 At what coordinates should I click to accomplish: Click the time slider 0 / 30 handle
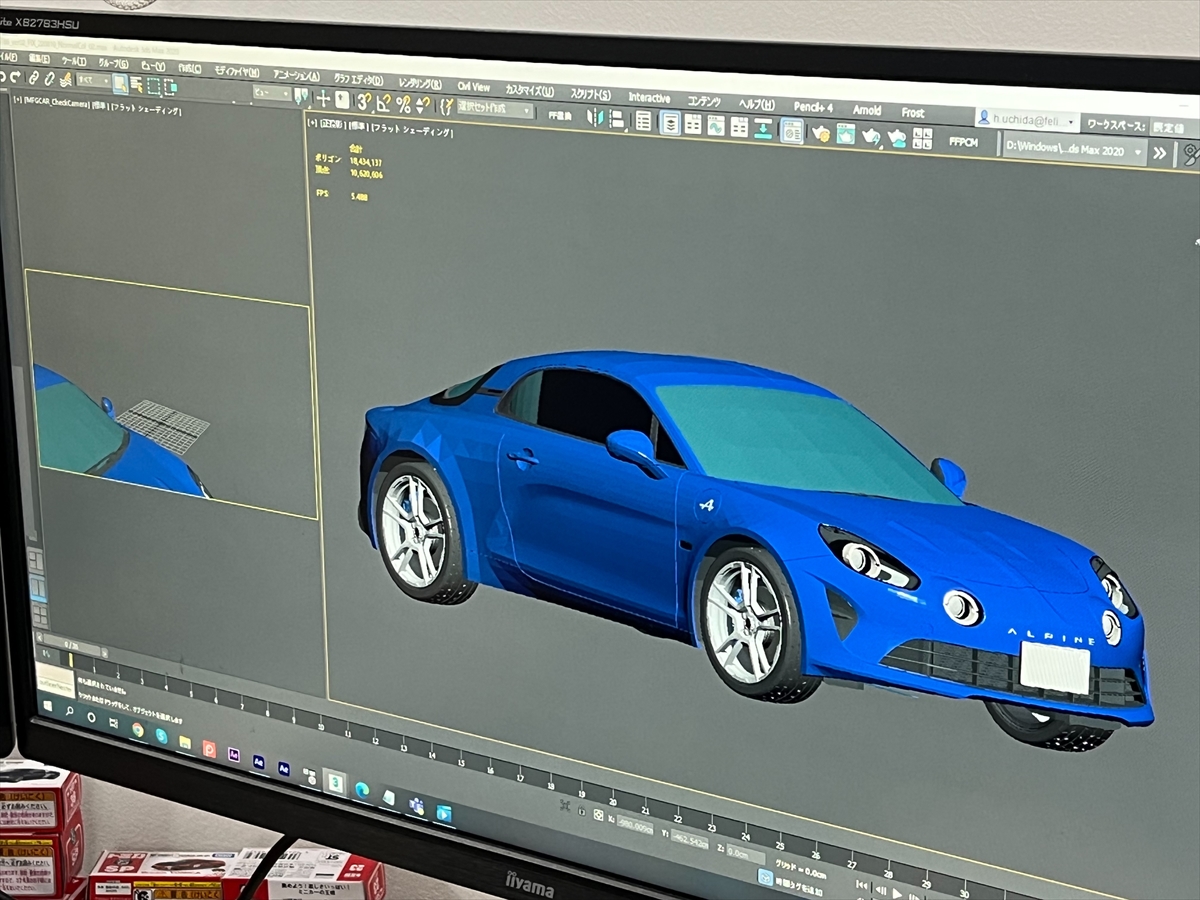click(x=72, y=645)
